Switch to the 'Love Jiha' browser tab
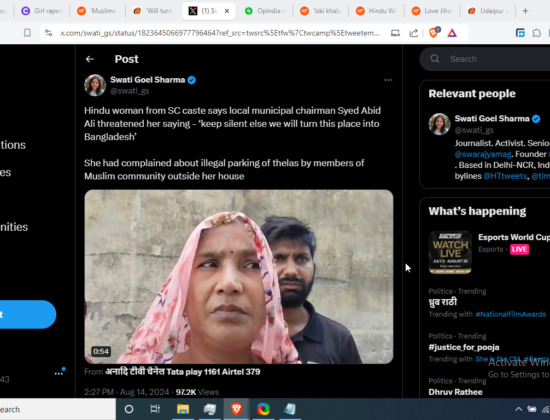 point(432,11)
